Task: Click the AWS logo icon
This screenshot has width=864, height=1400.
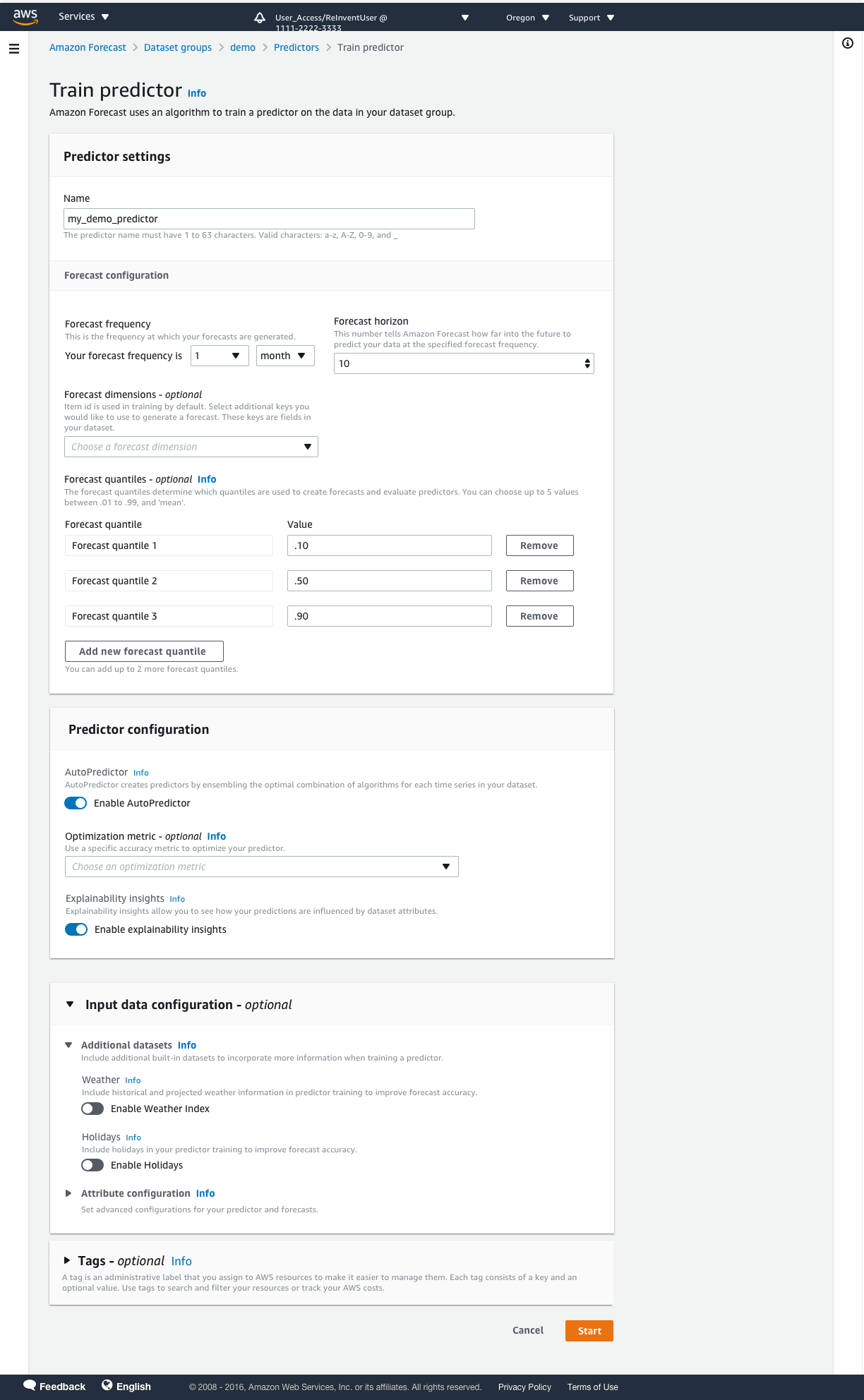Action: (x=25, y=17)
